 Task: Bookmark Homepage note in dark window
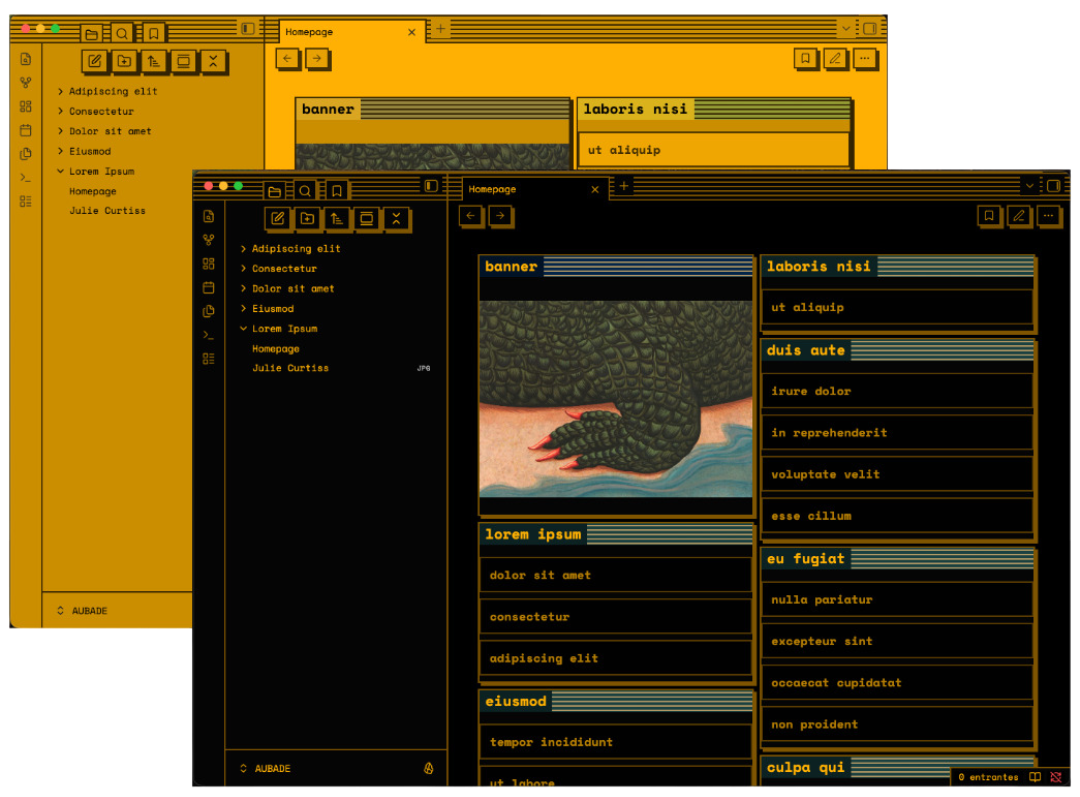click(989, 216)
